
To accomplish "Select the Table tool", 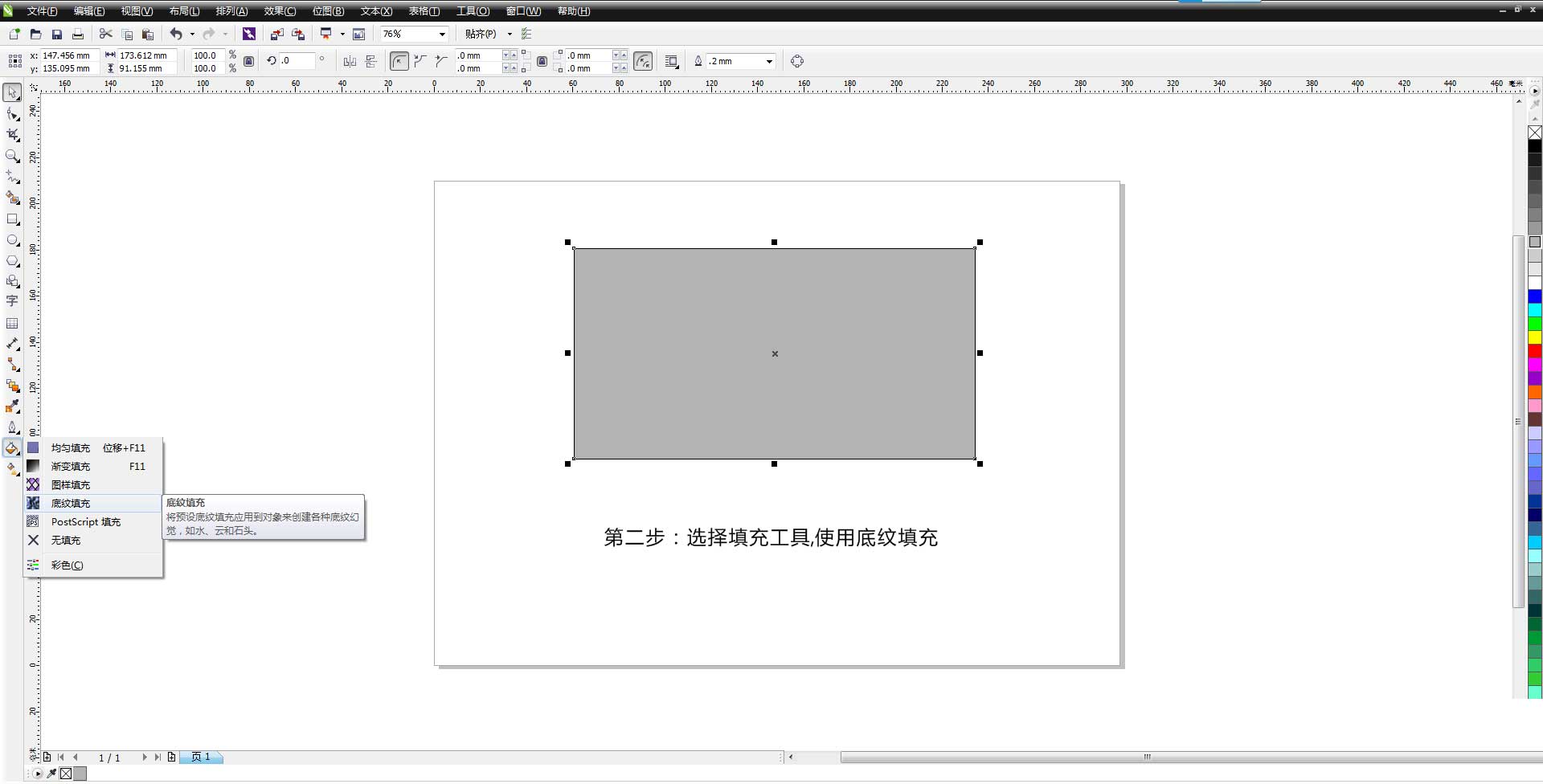I will [x=12, y=323].
